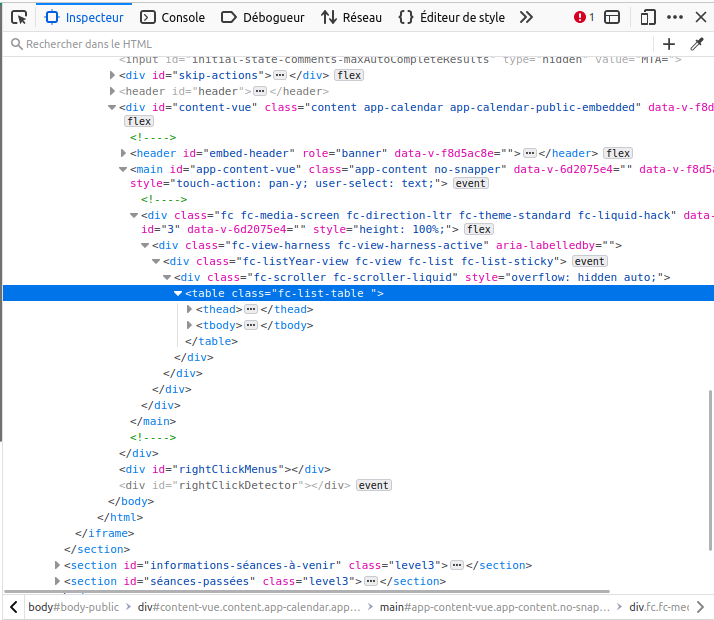
Task: Switch to the Console tab
Action: click(172, 17)
